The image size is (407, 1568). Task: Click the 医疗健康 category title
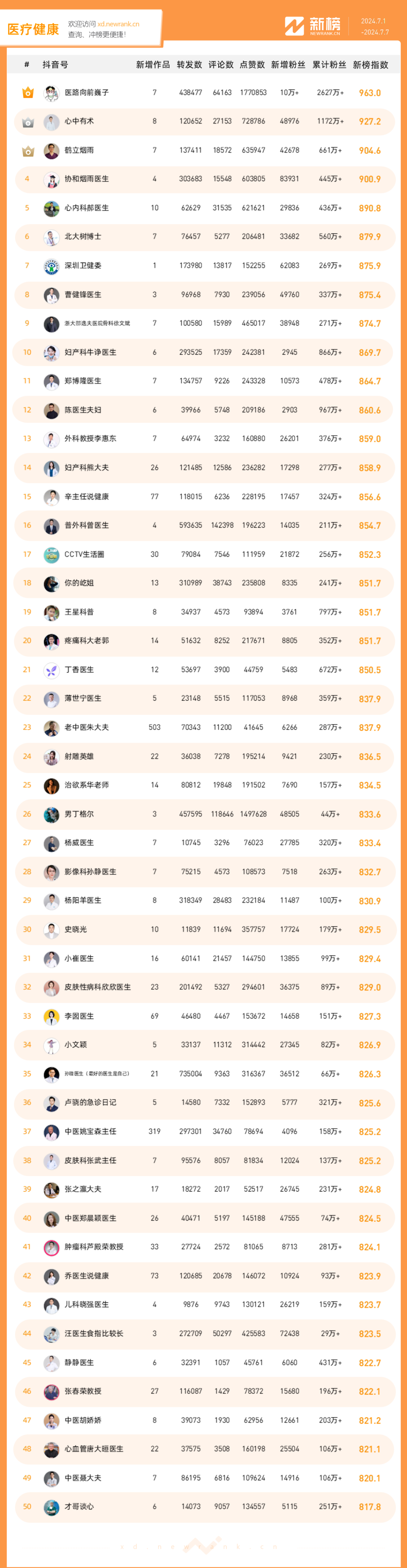pos(33,29)
